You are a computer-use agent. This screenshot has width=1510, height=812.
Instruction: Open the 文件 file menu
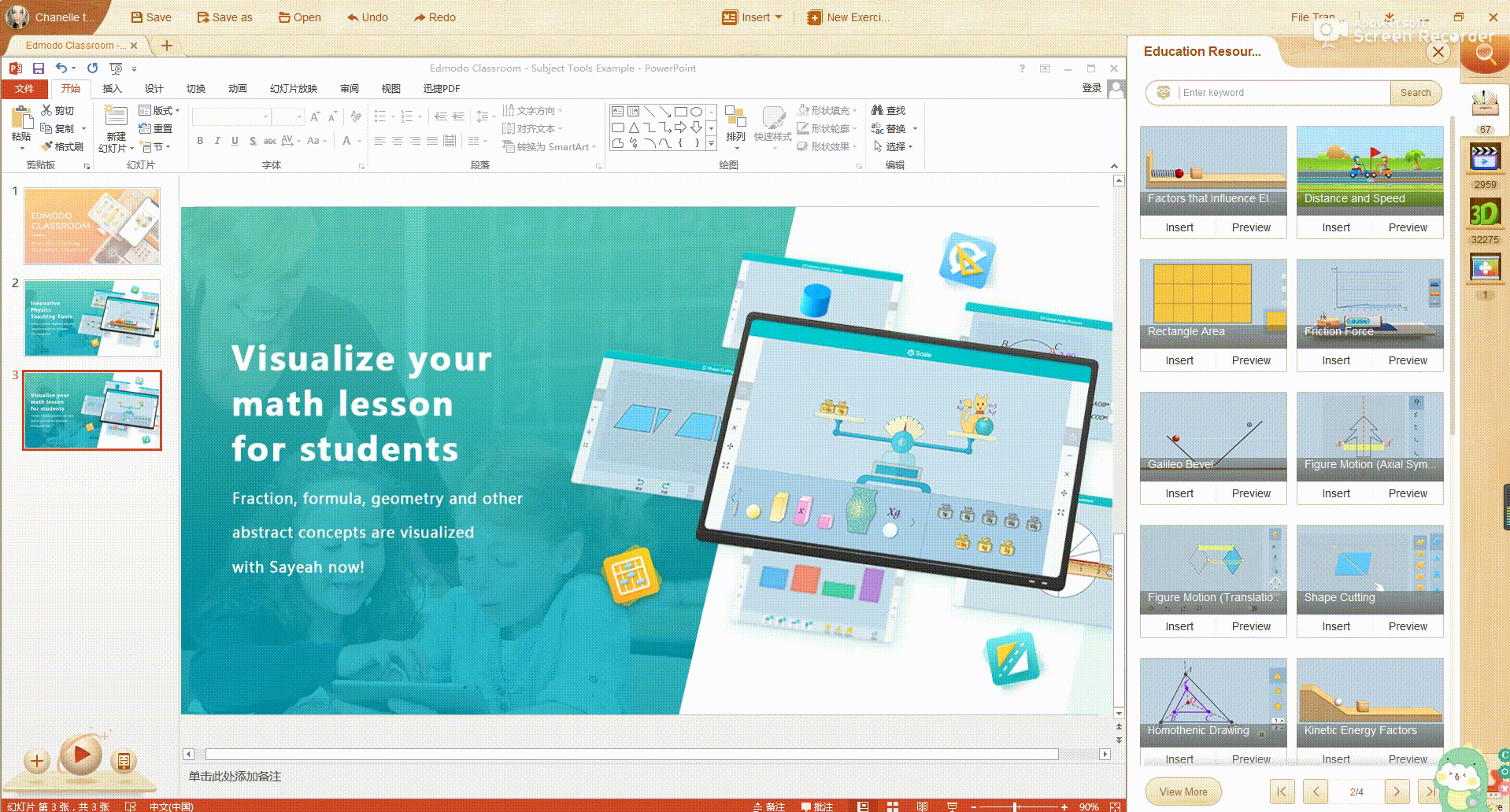click(x=24, y=89)
